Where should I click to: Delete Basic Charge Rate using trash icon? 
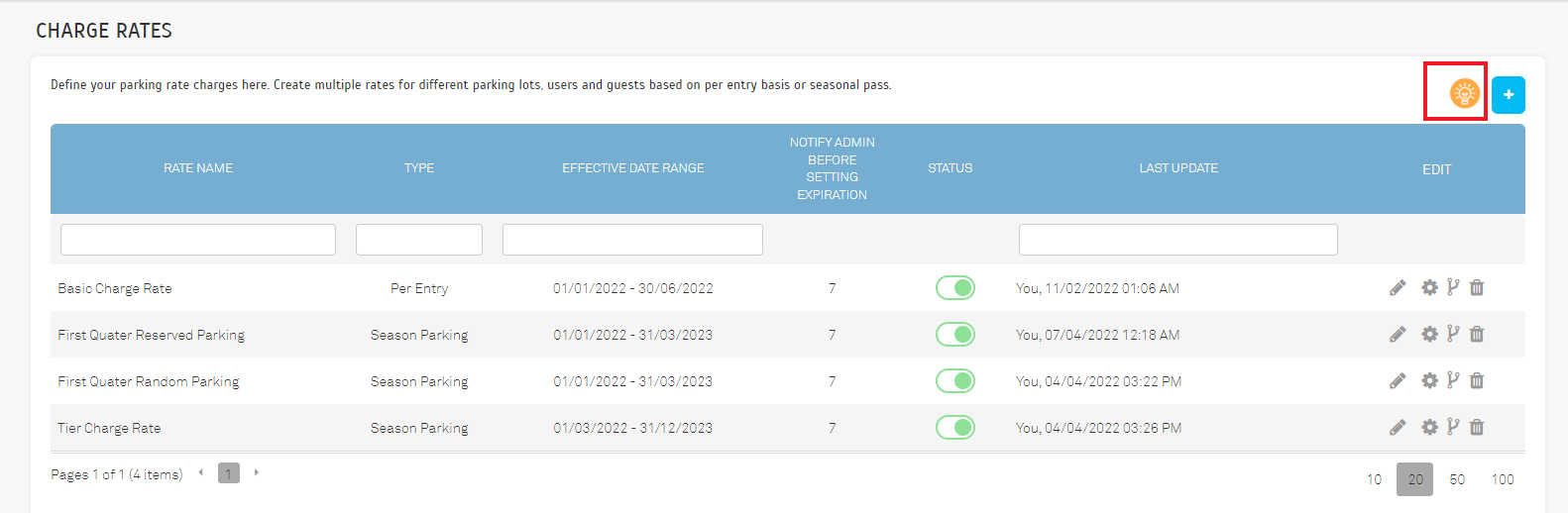pos(1477,288)
